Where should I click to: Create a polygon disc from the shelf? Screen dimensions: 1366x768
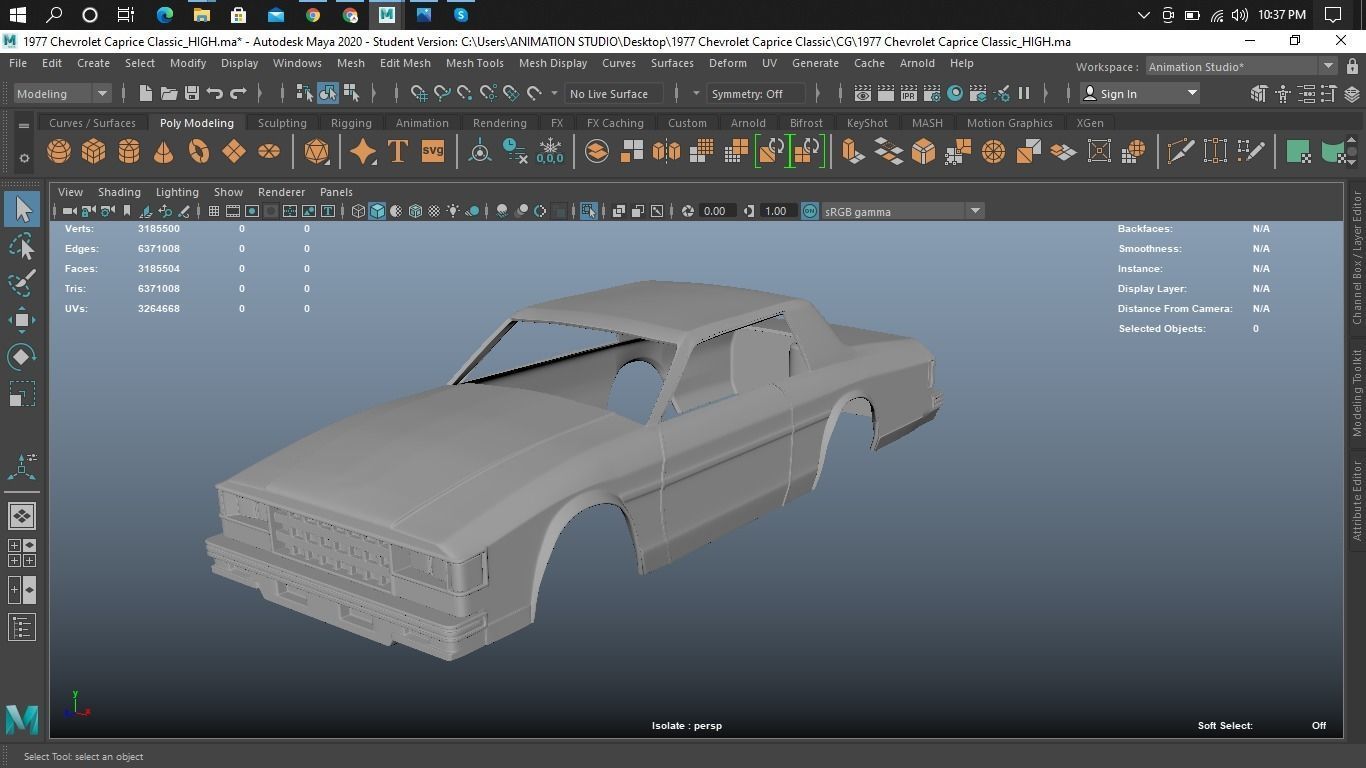click(x=269, y=152)
